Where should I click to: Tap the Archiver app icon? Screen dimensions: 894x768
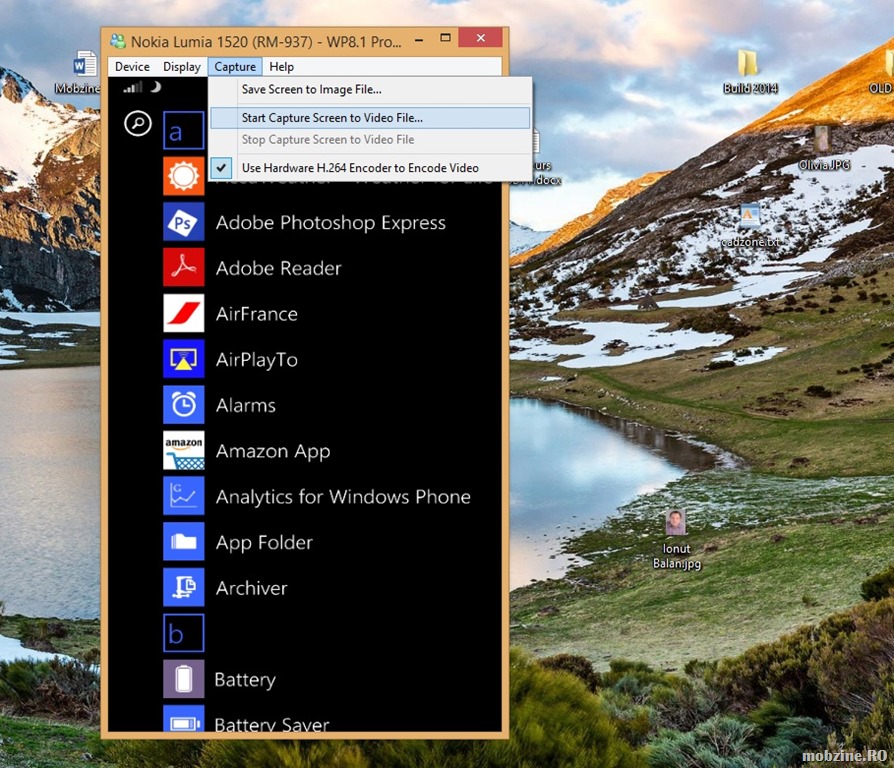pyautogui.click(x=184, y=587)
